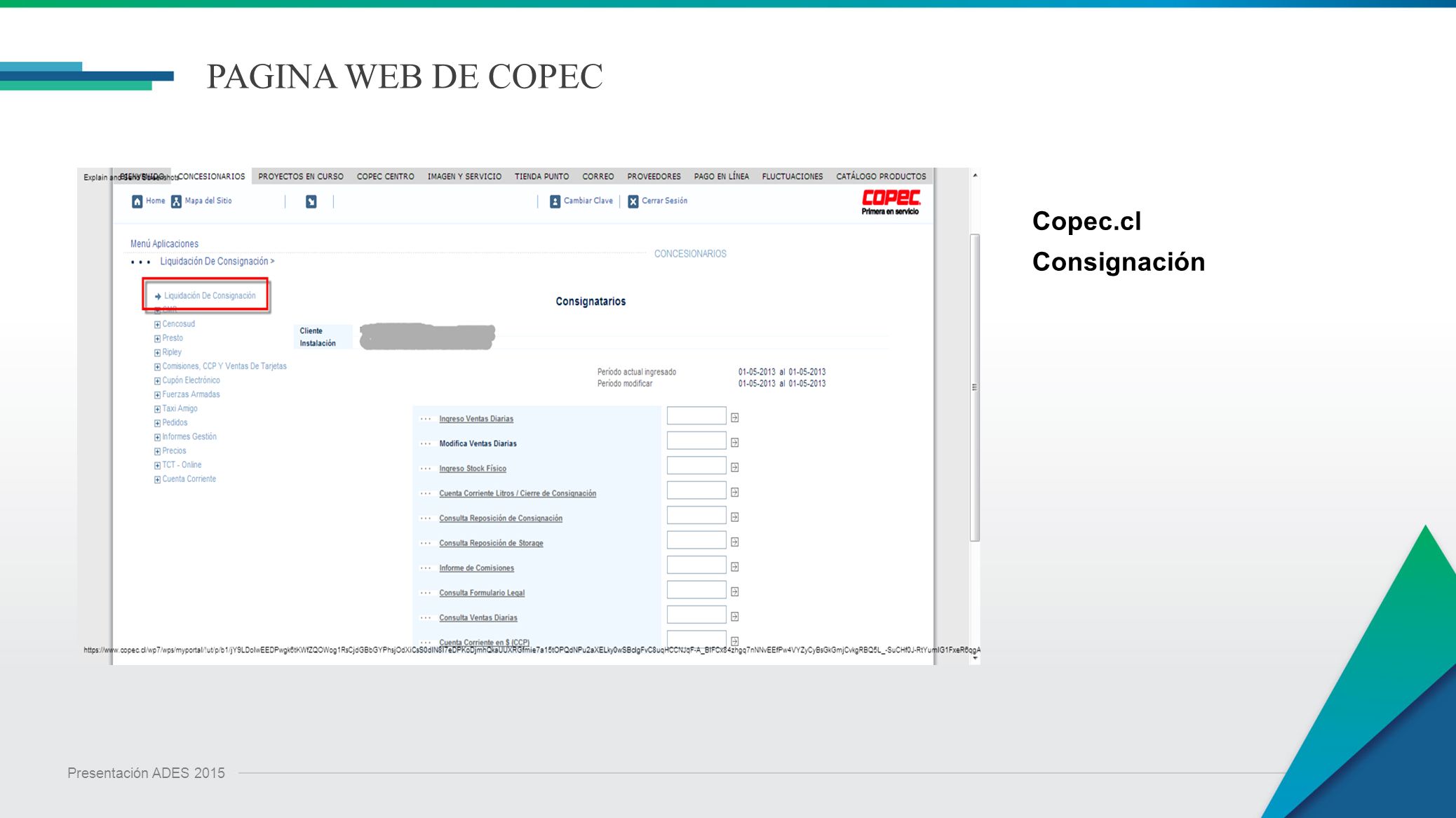Open the TIENDA PUNTO tab

click(x=541, y=177)
